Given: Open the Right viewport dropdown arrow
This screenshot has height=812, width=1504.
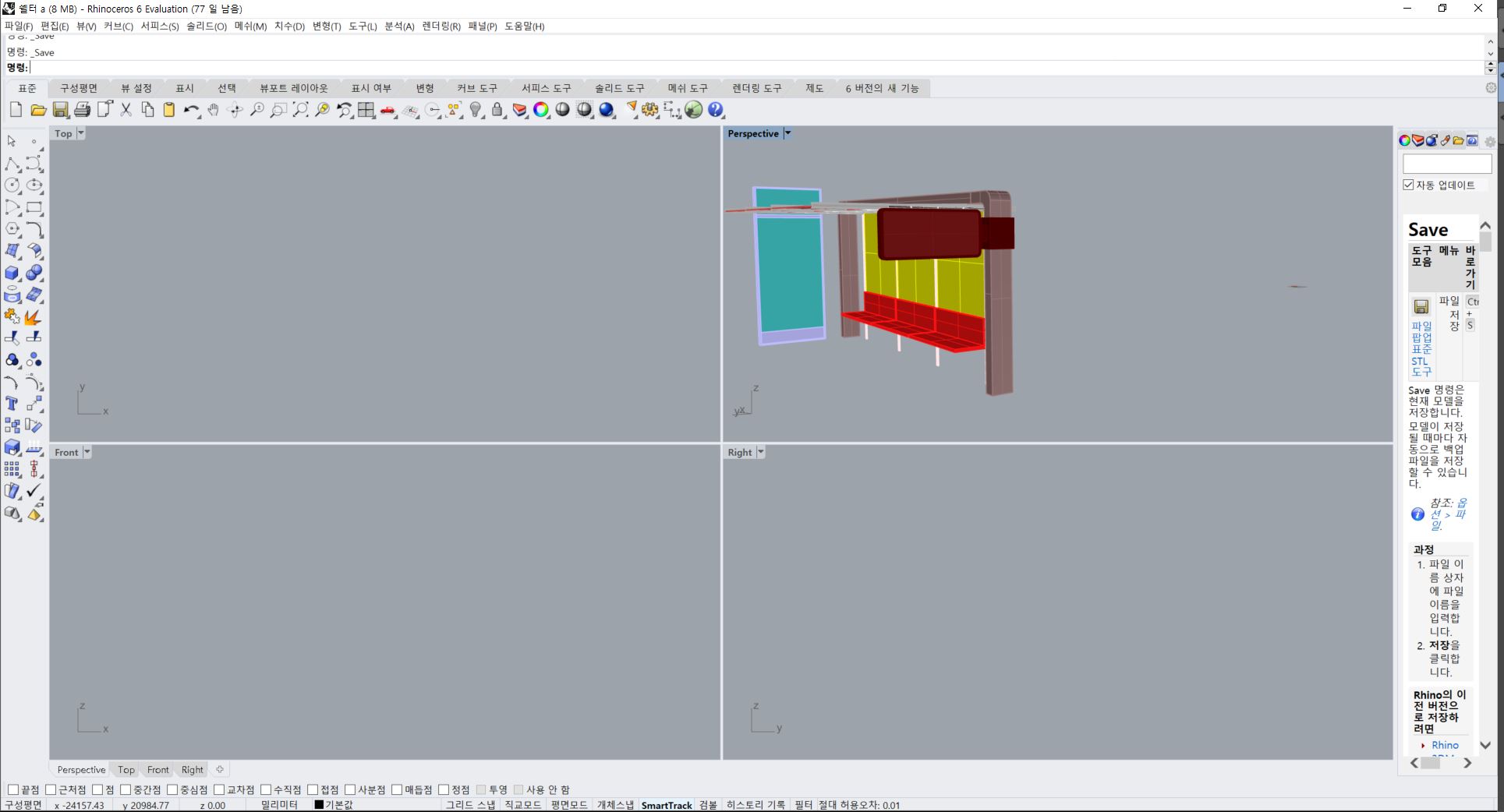Looking at the screenshot, I should [760, 452].
